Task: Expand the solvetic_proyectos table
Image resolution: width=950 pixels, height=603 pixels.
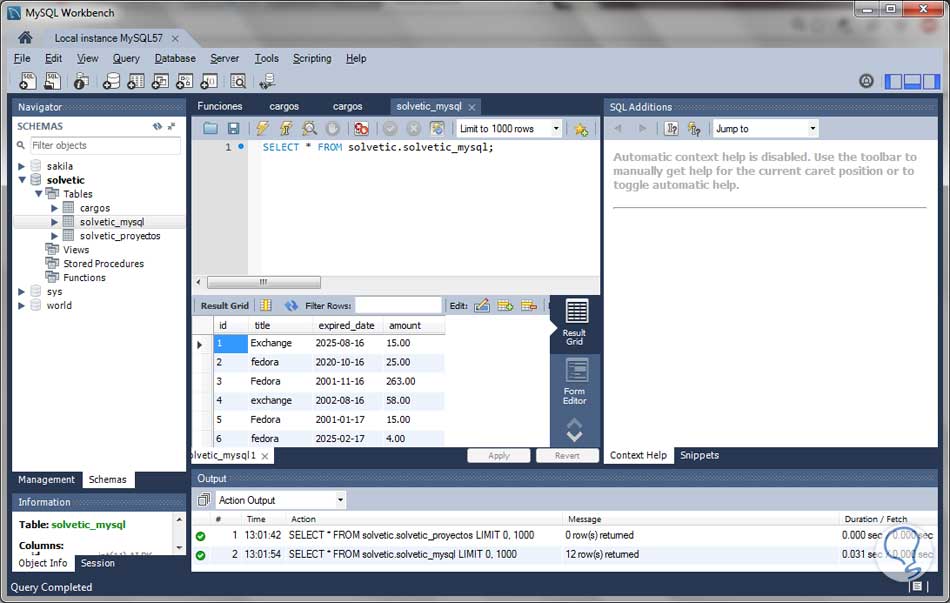Action: 54,236
